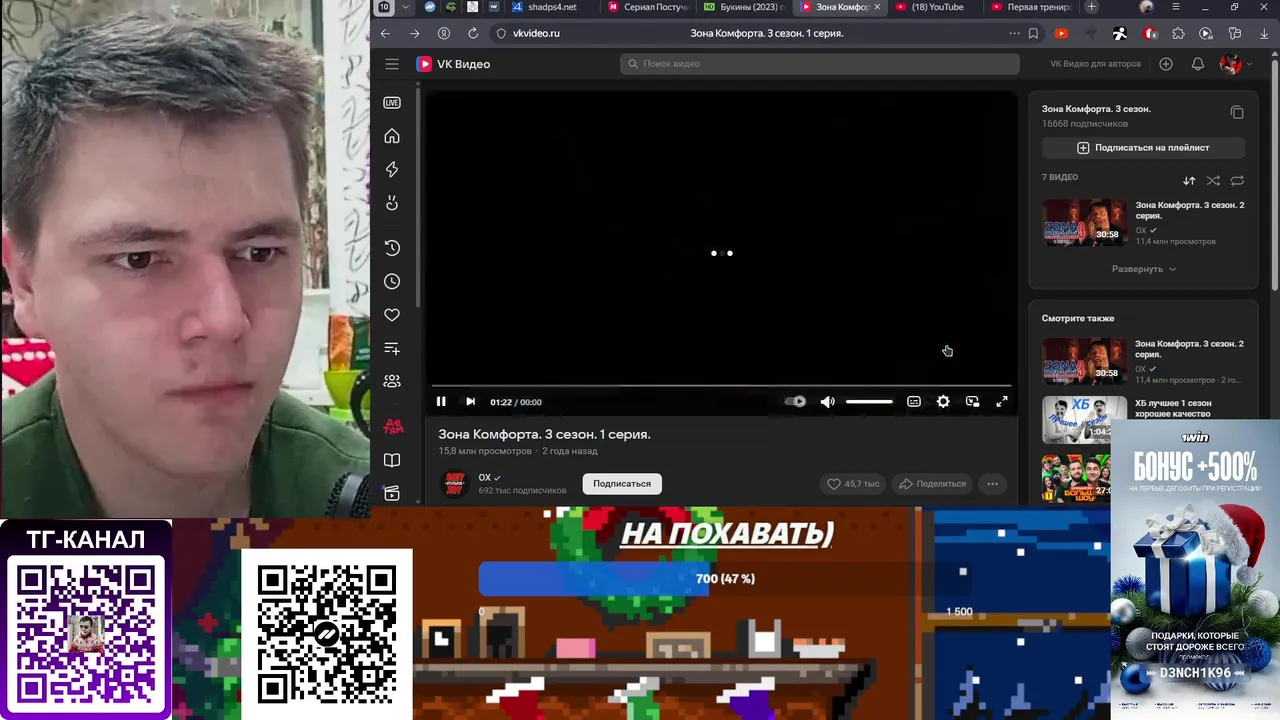Open a new browser tab
Viewport: 1280px width, 720px height.
(x=1091, y=7)
